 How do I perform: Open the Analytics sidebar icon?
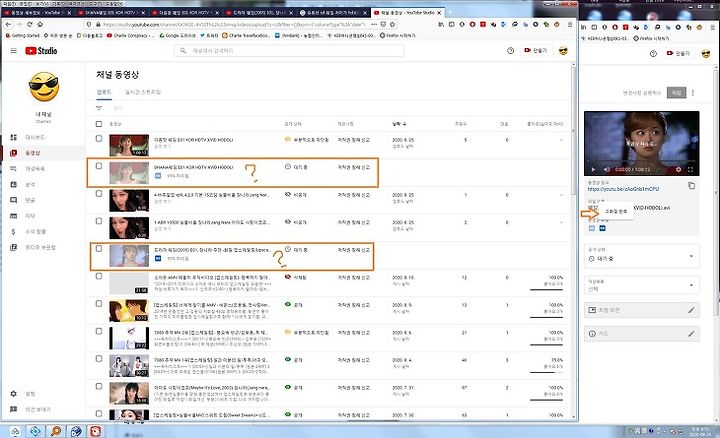[x=14, y=184]
